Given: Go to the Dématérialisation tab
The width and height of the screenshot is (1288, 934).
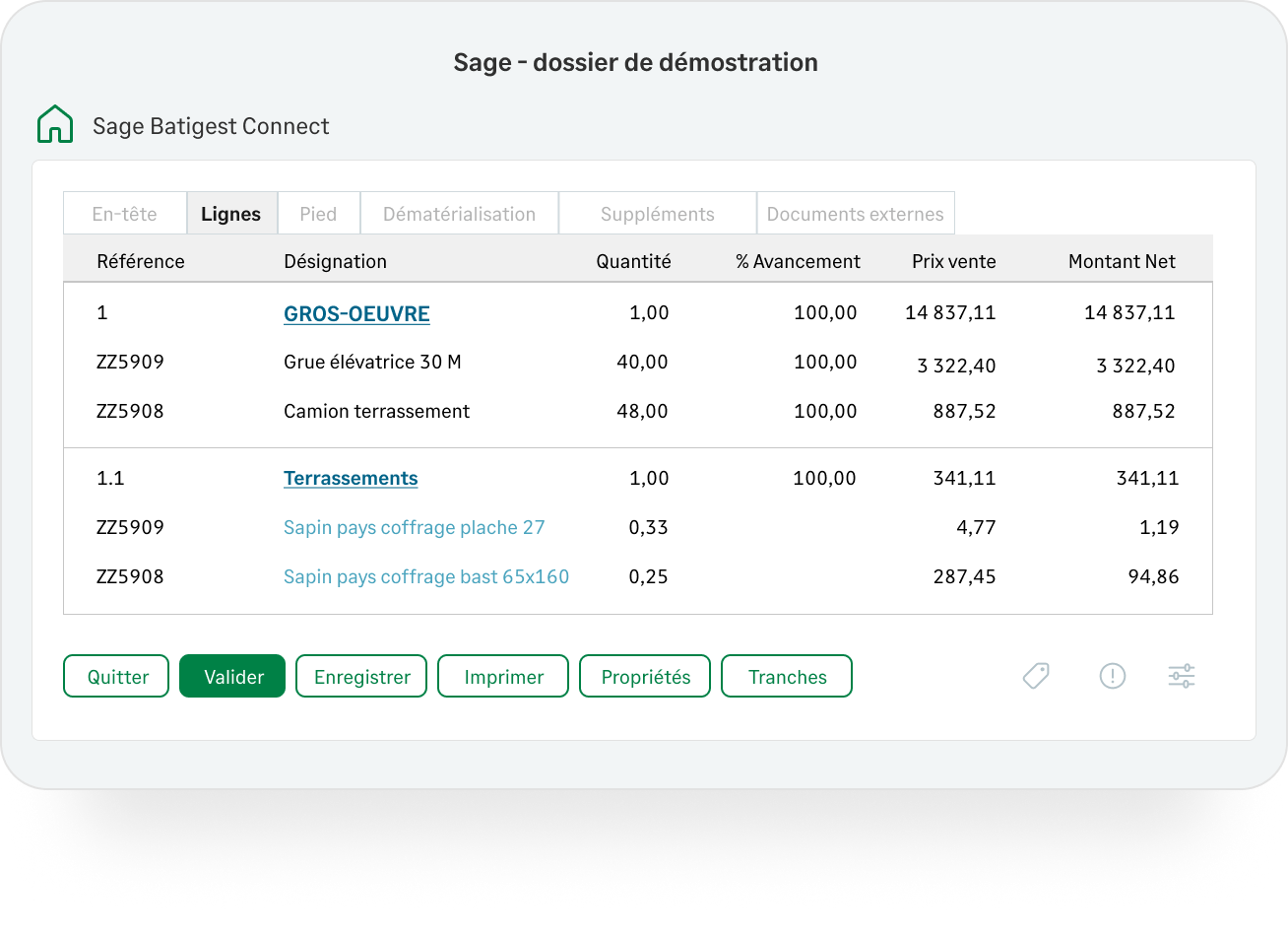Looking at the screenshot, I should click(x=459, y=214).
